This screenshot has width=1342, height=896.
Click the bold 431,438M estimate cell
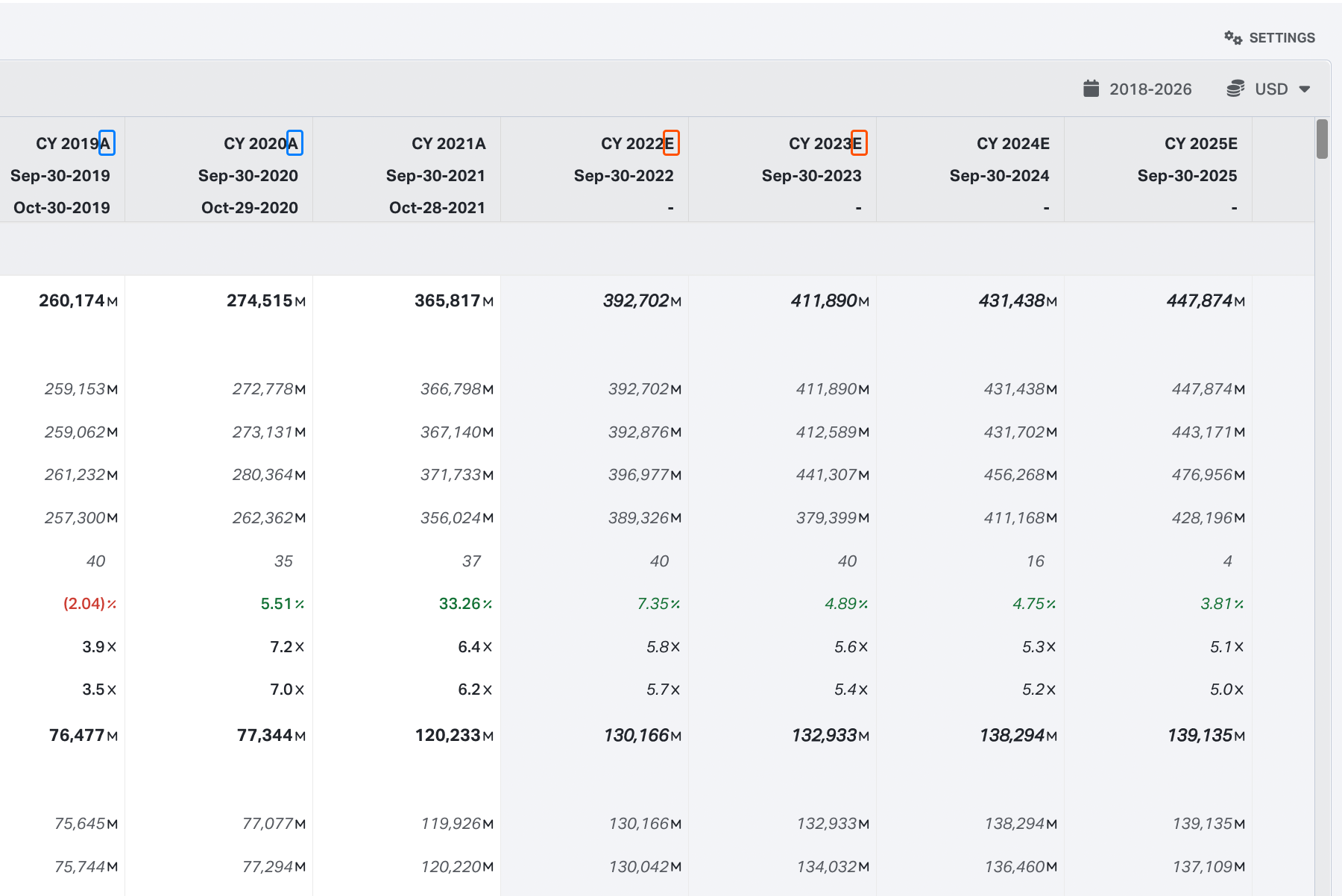[x=1018, y=301]
